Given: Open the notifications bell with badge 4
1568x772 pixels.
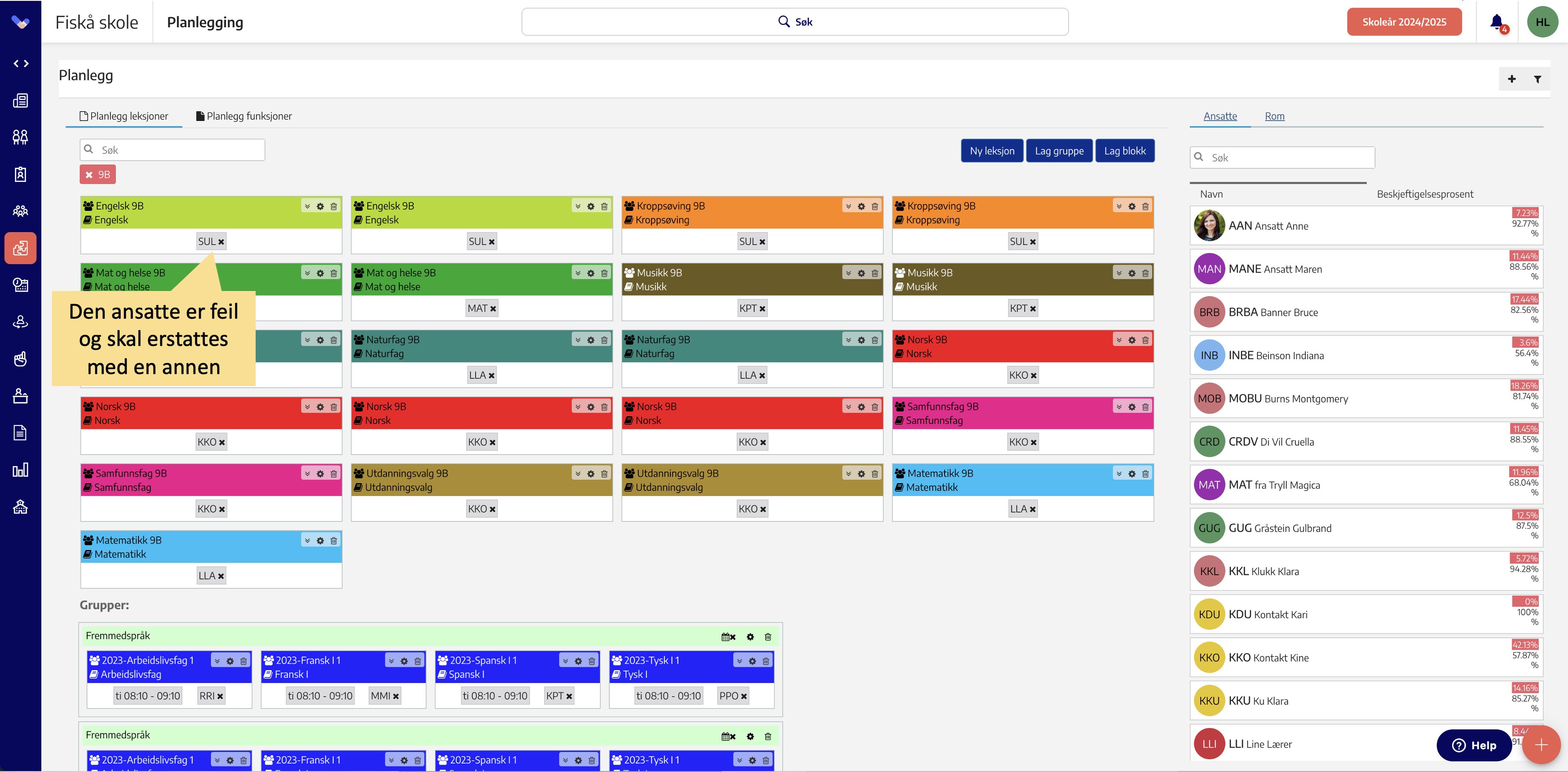Looking at the screenshot, I should pyautogui.click(x=1497, y=23).
